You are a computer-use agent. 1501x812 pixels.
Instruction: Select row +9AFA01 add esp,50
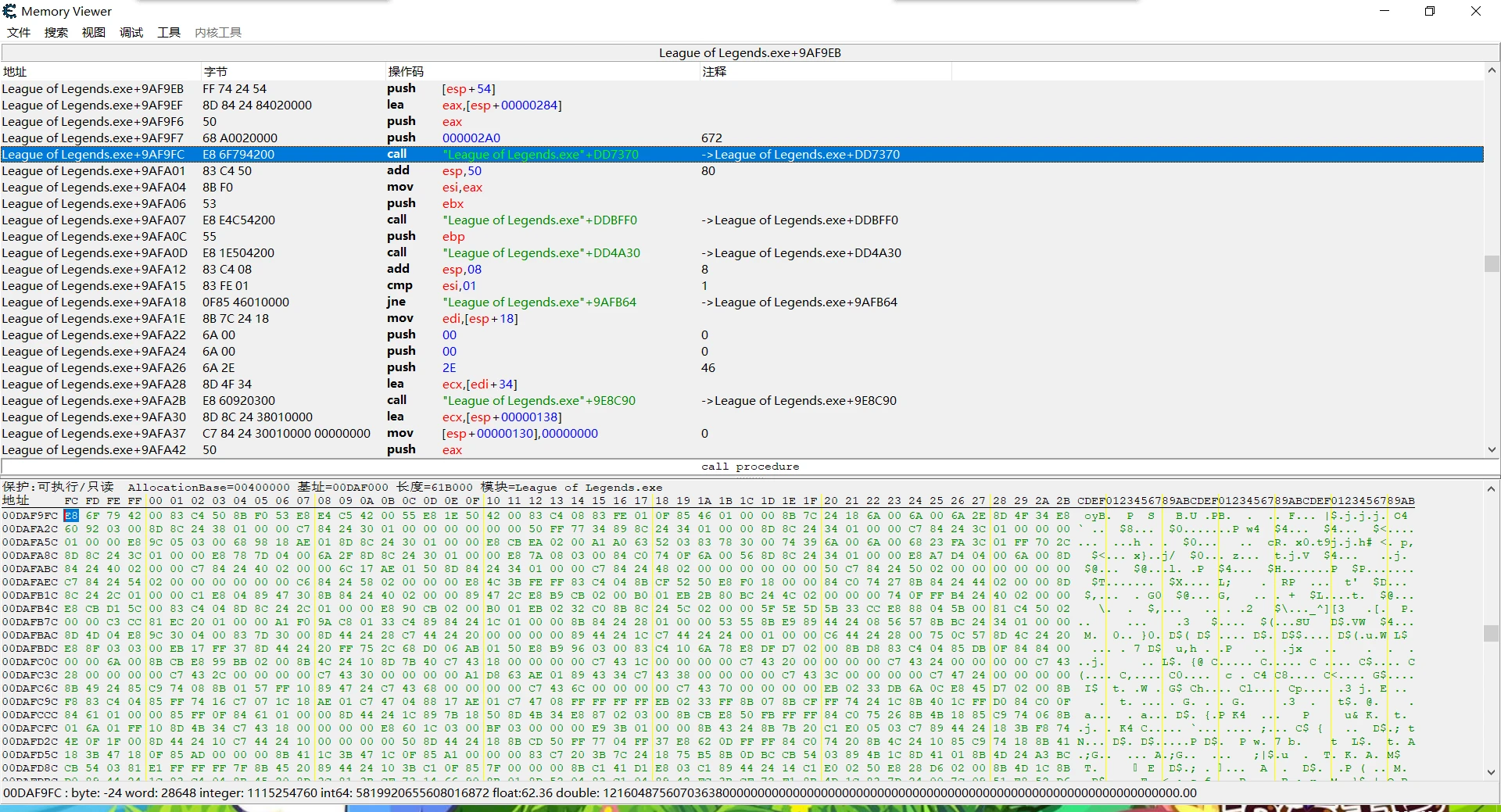click(x=742, y=170)
